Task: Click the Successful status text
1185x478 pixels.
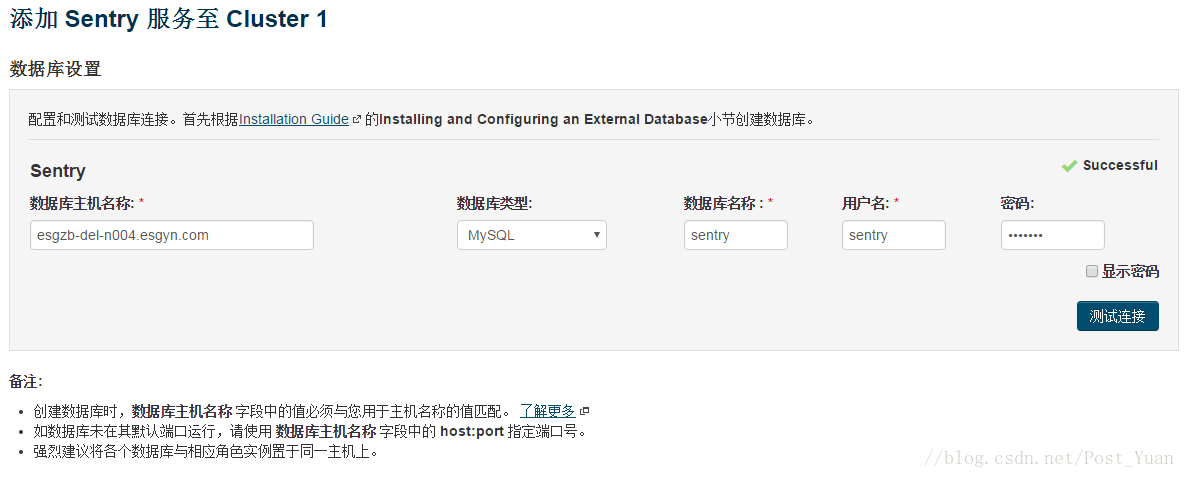Action: pos(1120,165)
